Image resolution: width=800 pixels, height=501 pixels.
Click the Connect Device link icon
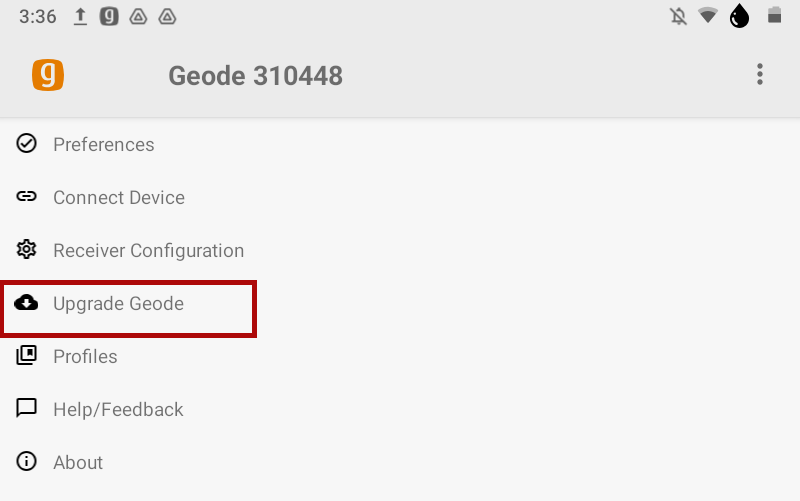(x=27, y=197)
